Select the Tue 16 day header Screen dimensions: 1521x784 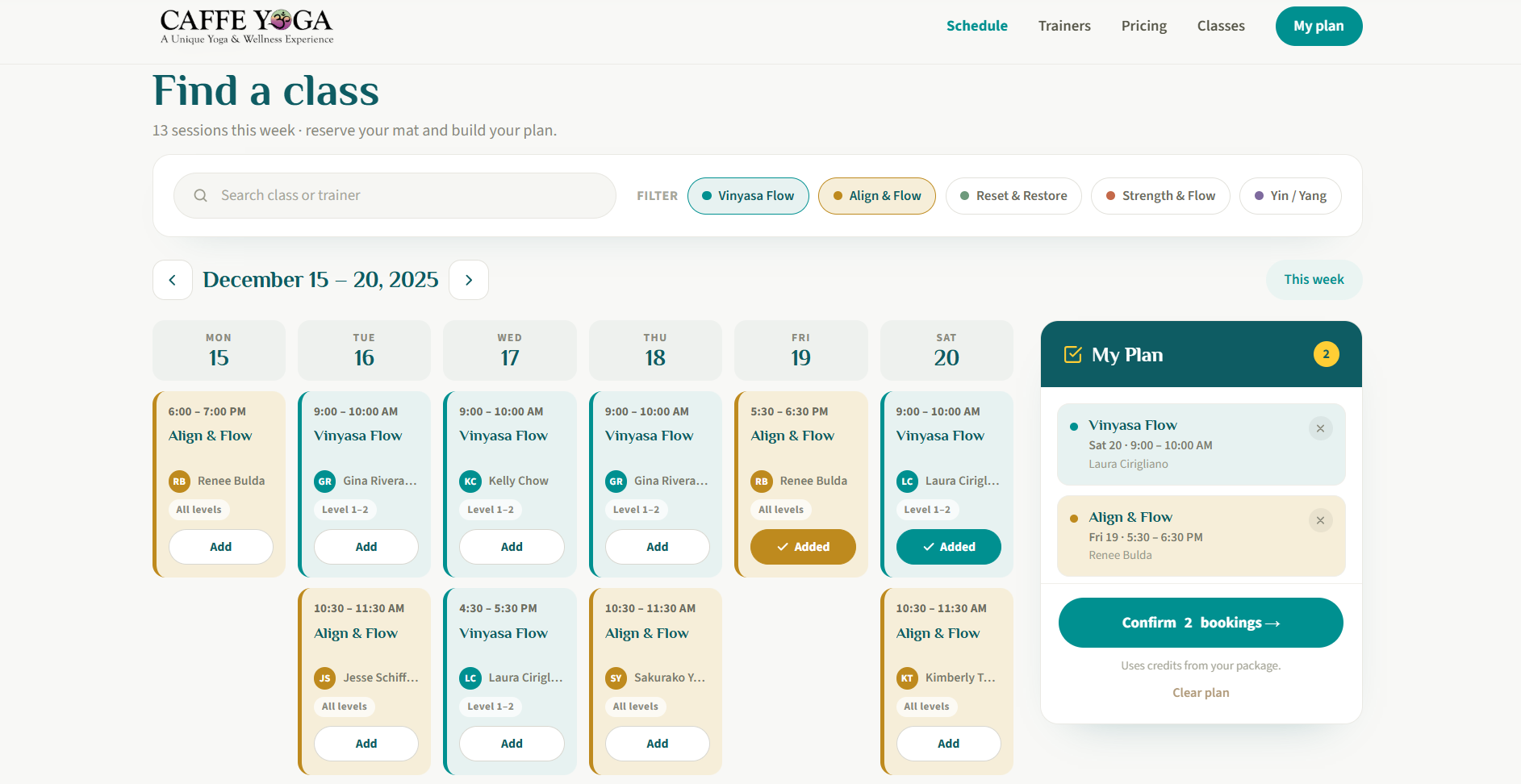coord(364,350)
